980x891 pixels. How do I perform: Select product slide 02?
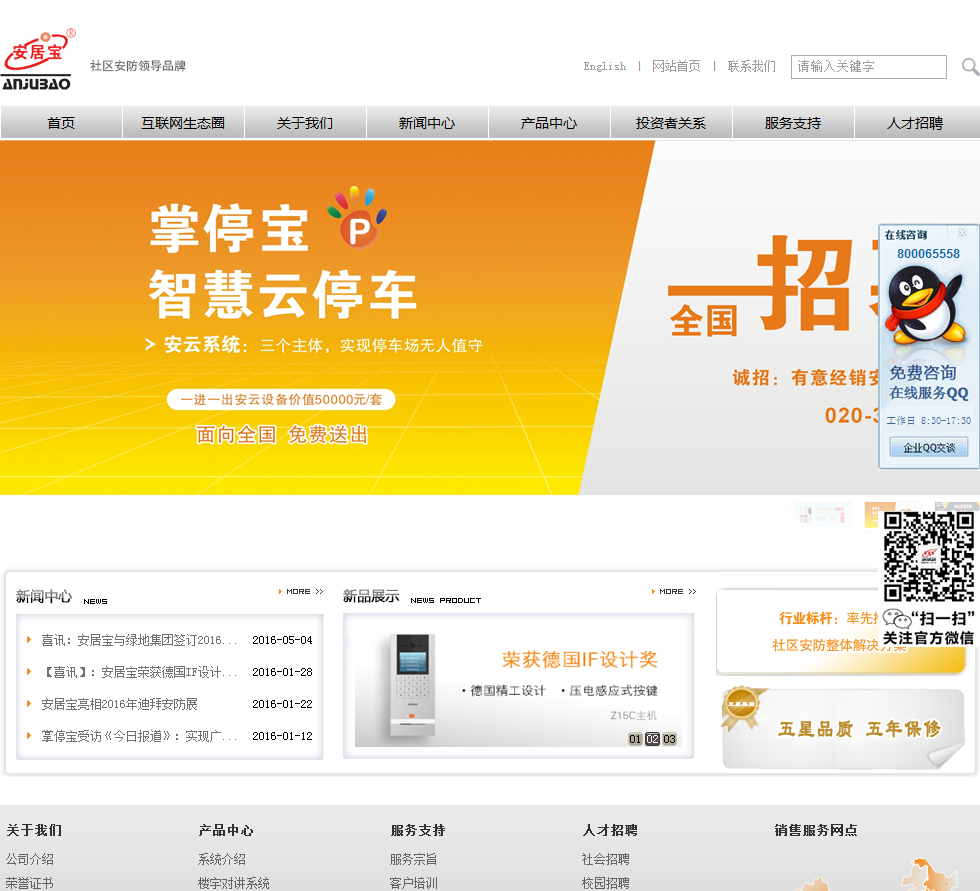point(652,739)
